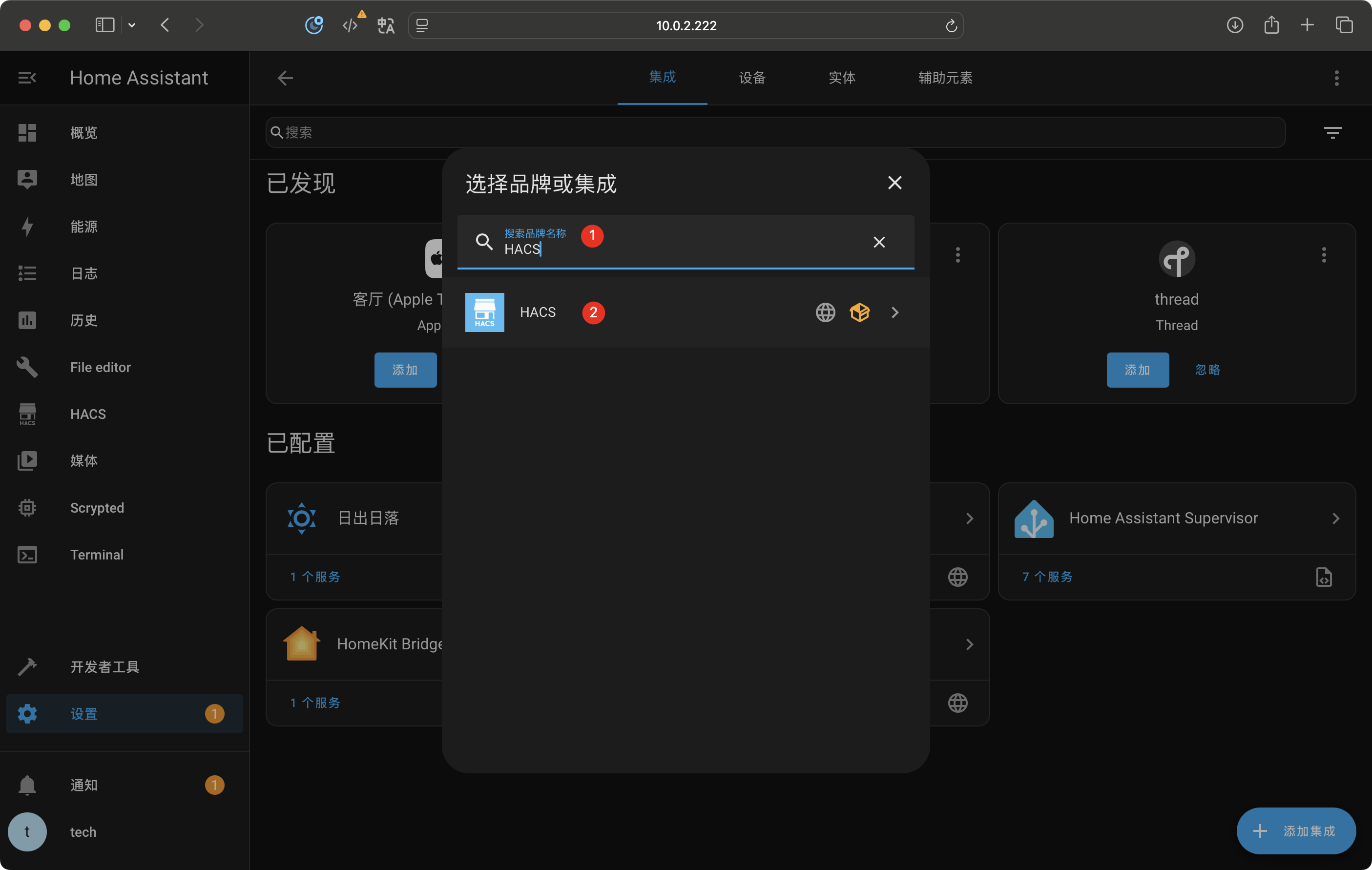Viewport: 1372px width, 870px height.
Task: Click globe icon on HomeKit Bridge card
Action: pyautogui.click(x=958, y=703)
